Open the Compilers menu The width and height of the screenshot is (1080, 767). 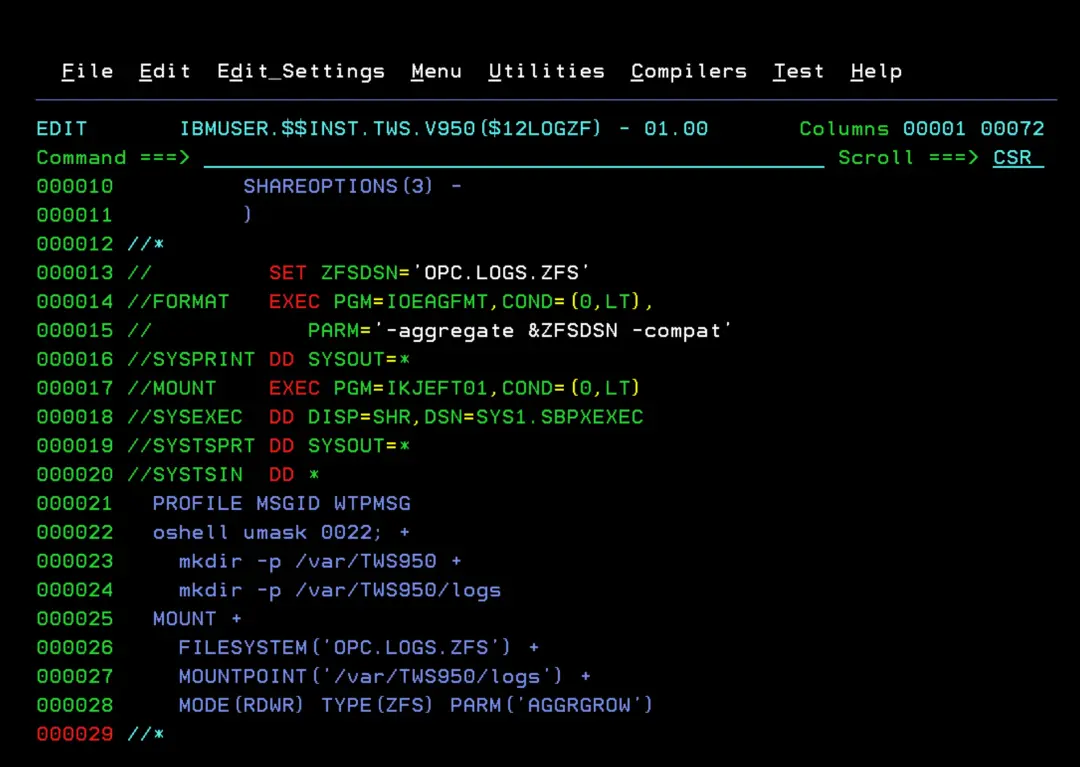coord(689,72)
